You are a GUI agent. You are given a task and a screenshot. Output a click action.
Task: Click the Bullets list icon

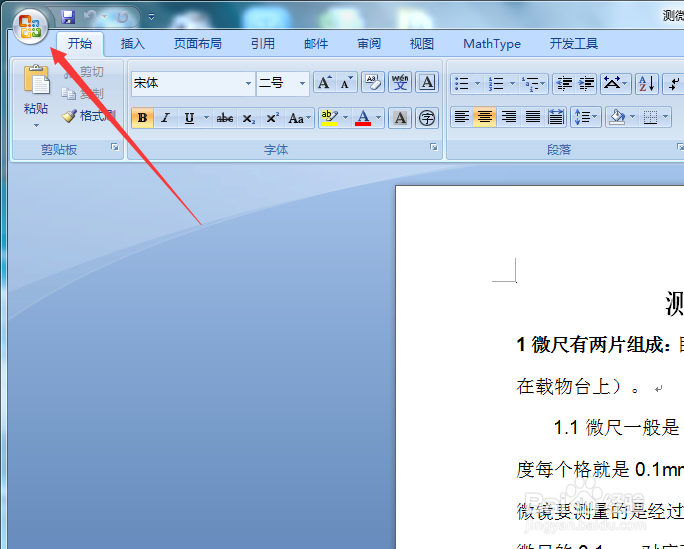click(462, 83)
